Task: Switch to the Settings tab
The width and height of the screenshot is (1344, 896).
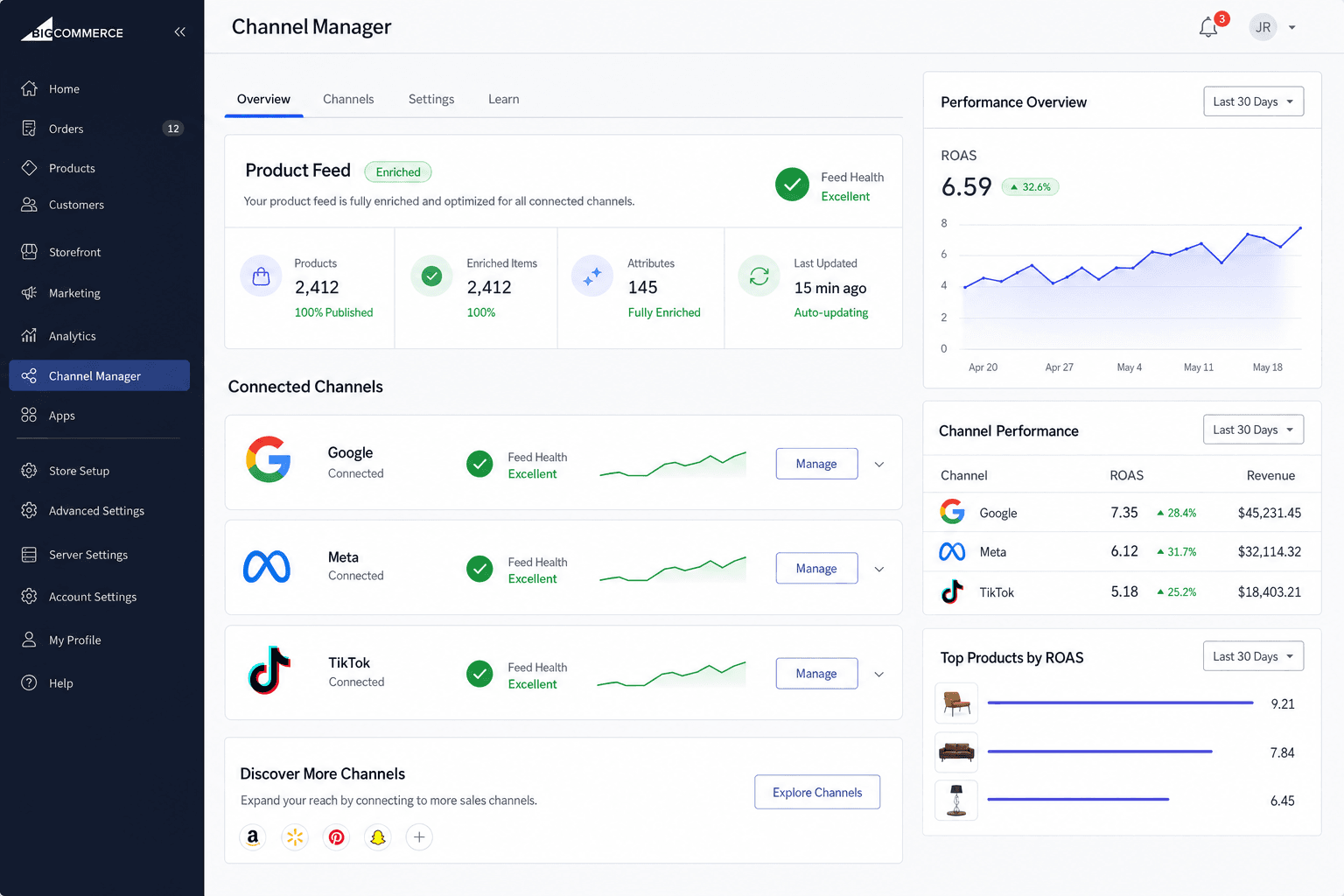Action: pos(431,99)
